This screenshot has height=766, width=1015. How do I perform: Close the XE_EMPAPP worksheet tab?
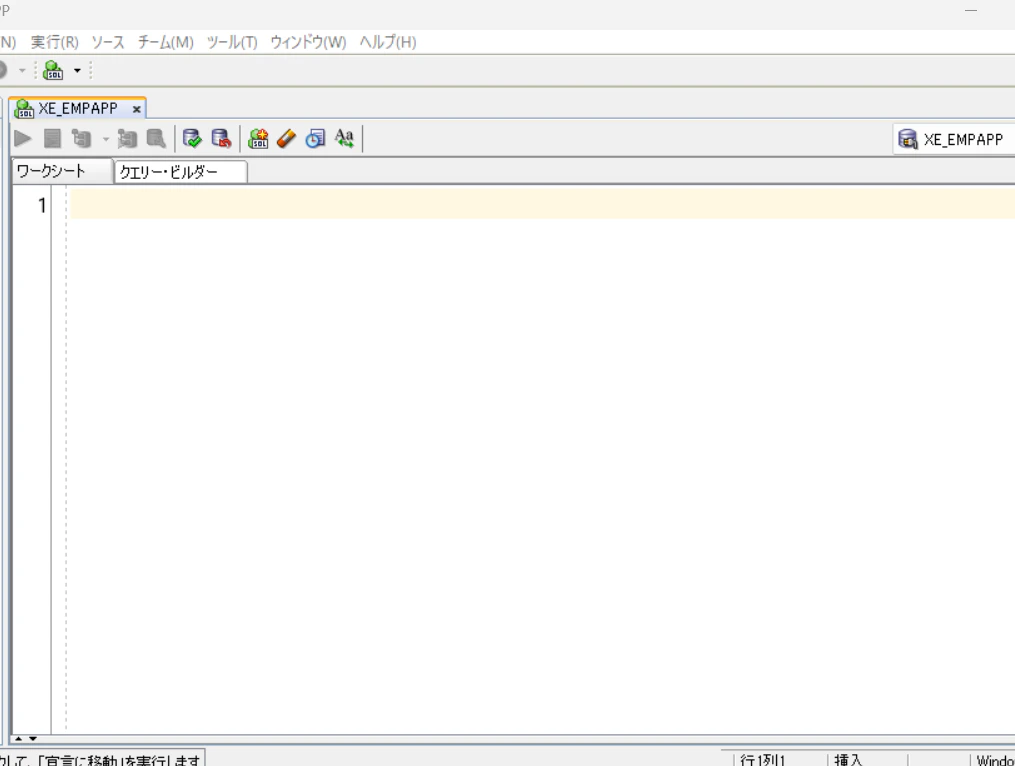coord(137,109)
